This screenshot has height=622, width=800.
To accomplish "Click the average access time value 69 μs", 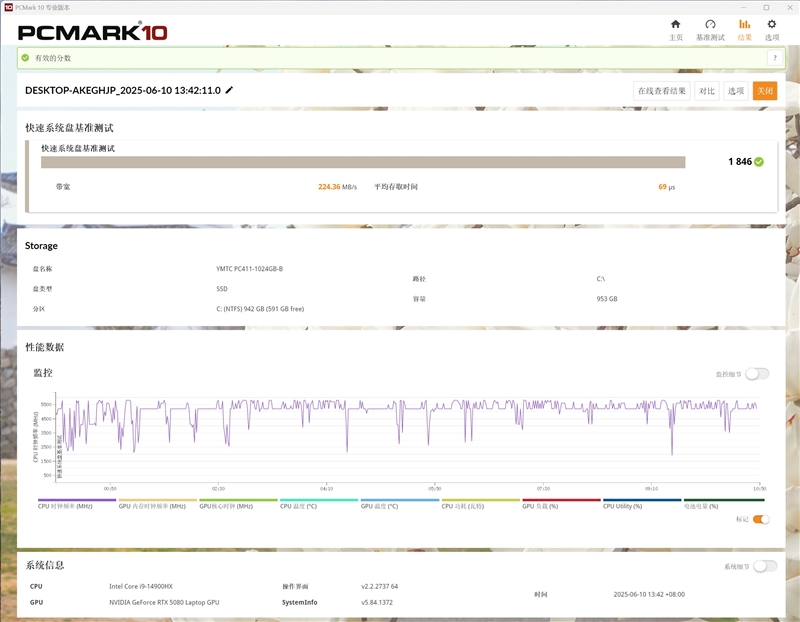I will tap(666, 187).
